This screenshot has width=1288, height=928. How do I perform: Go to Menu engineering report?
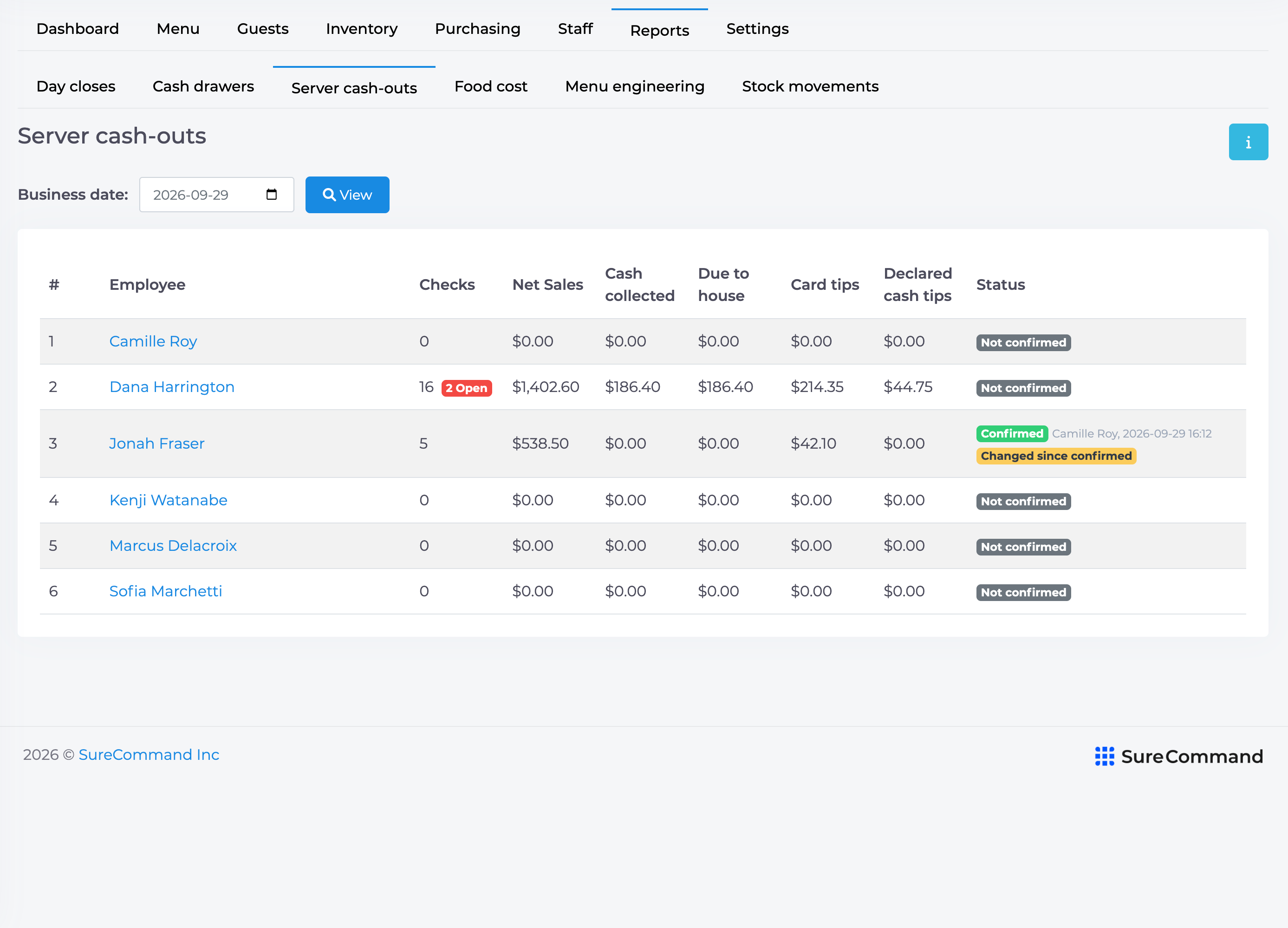634,86
